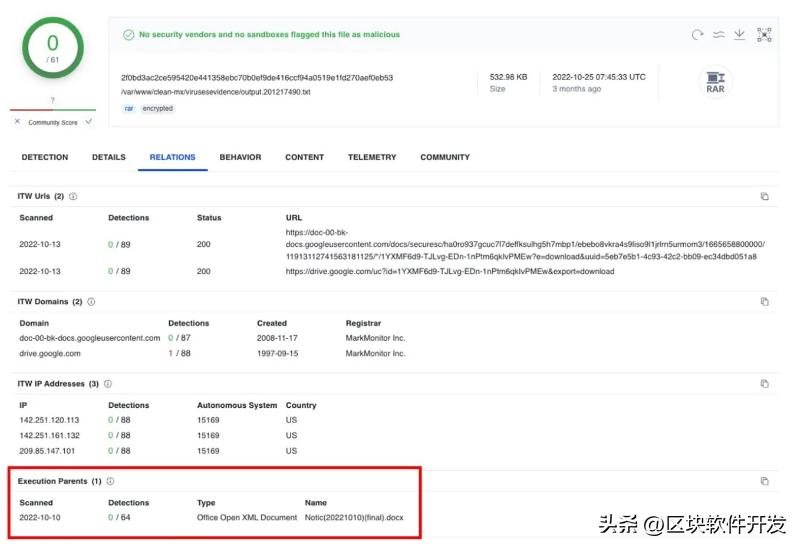Click the 2022-10-10 scanned date
Image resolution: width=802 pixels, height=550 pixels.
coord(40,517)
